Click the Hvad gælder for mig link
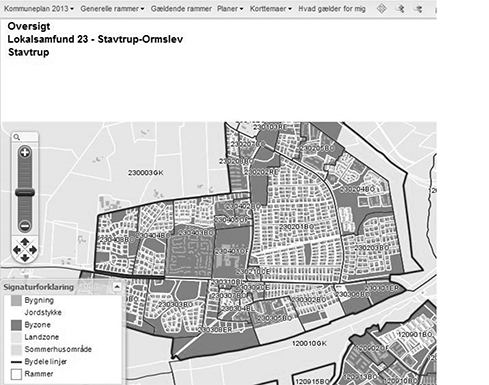Screen dimensions: 489x385 (x=332, y=9)
